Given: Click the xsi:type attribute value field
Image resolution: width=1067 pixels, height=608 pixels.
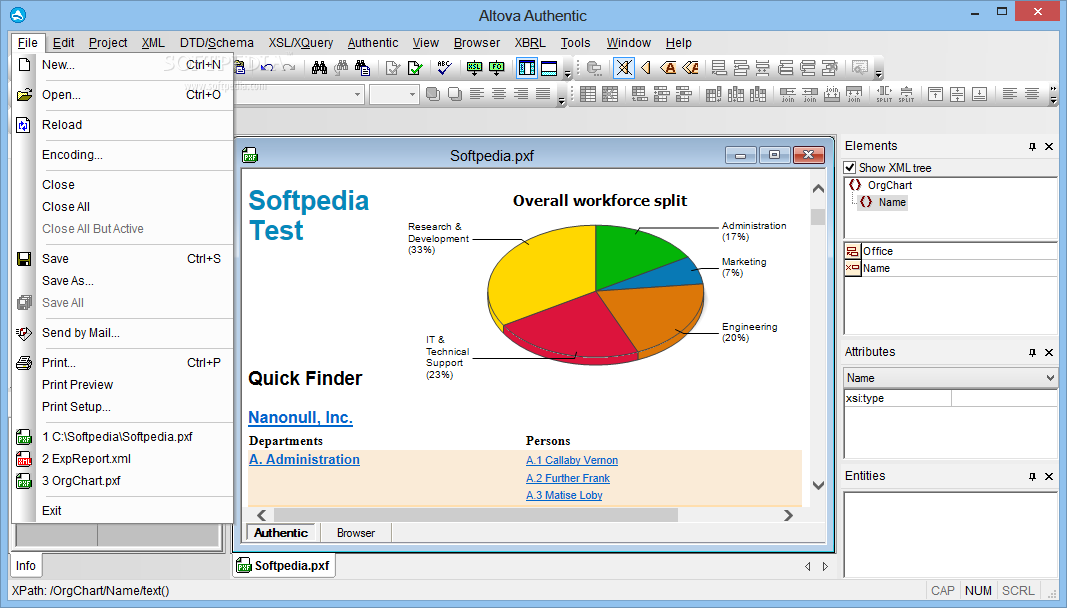Looking at the screenshot, I should [x=1004, y=398].
